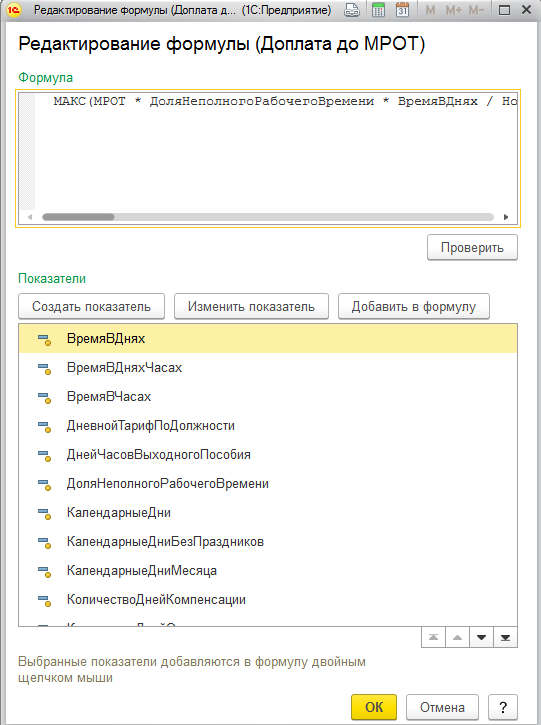This screenshot has height=725, width=541.
Task: Select ДоляНеполногоРабочегоВремени indicator
Action: coord(268,484)
